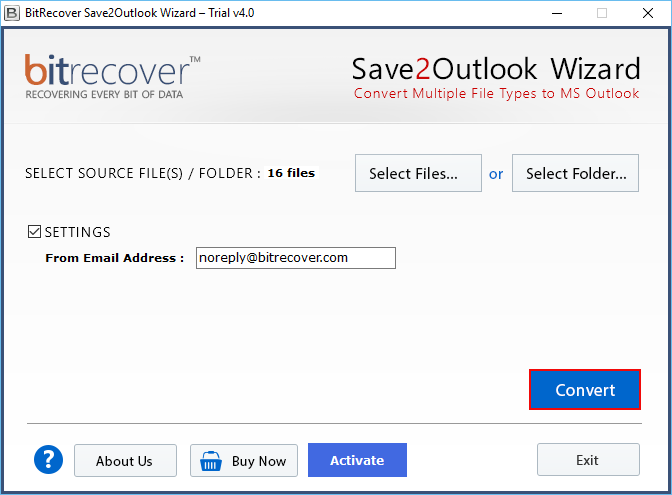Image resolution: width=672 pixels, height=495 pixels.
Task: Click the blue Activate button
Action: click(x=357, y=460)
